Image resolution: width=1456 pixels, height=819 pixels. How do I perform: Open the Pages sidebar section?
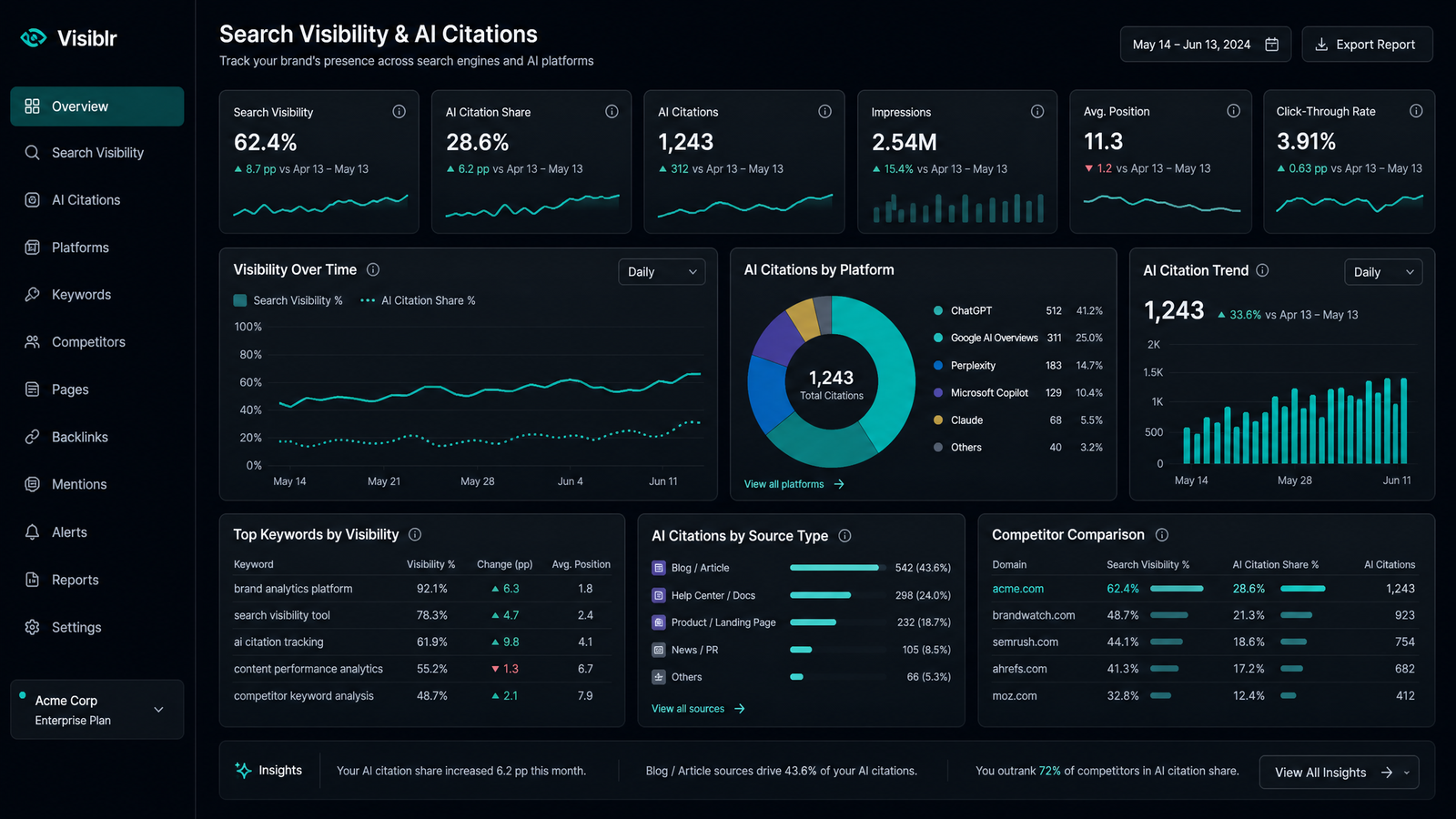click(x=97, y=389)
